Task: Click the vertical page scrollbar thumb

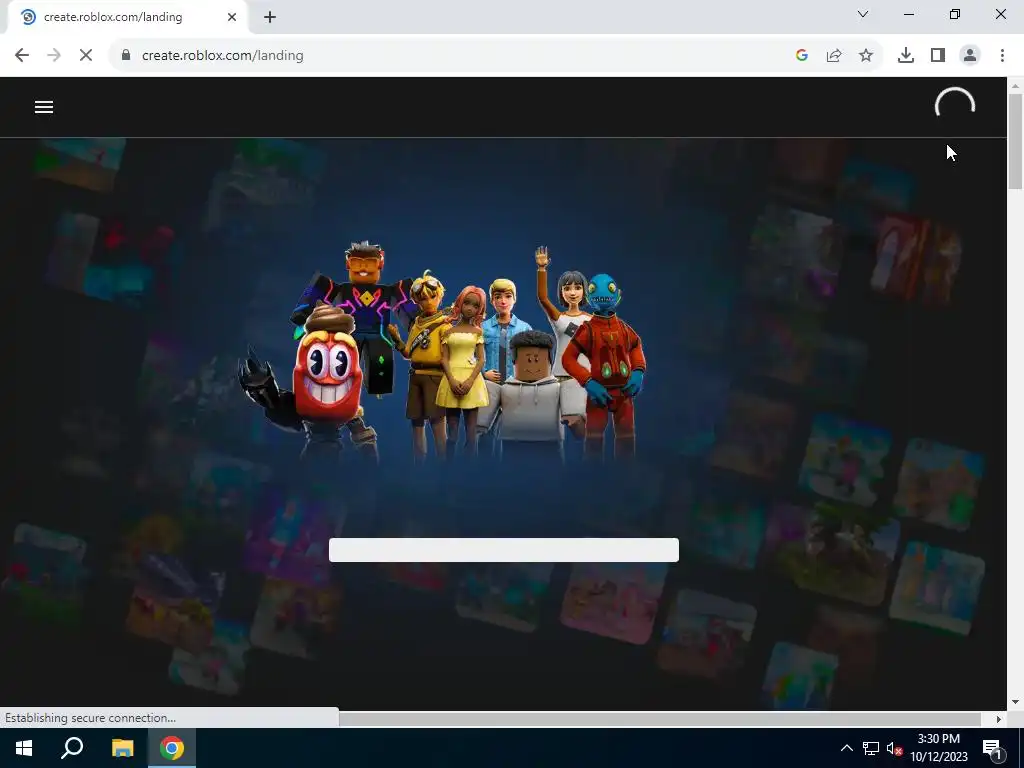Action: 1015,142
